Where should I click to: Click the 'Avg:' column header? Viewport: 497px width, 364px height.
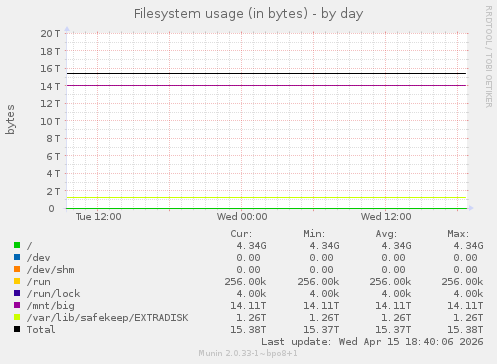[x=386, y=234]
